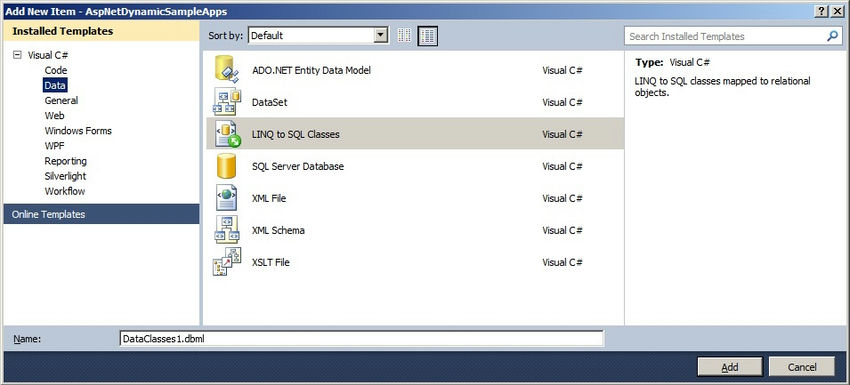Click the Cancel button
This screenshot has height=385, width=850.
tap(802, 367)
